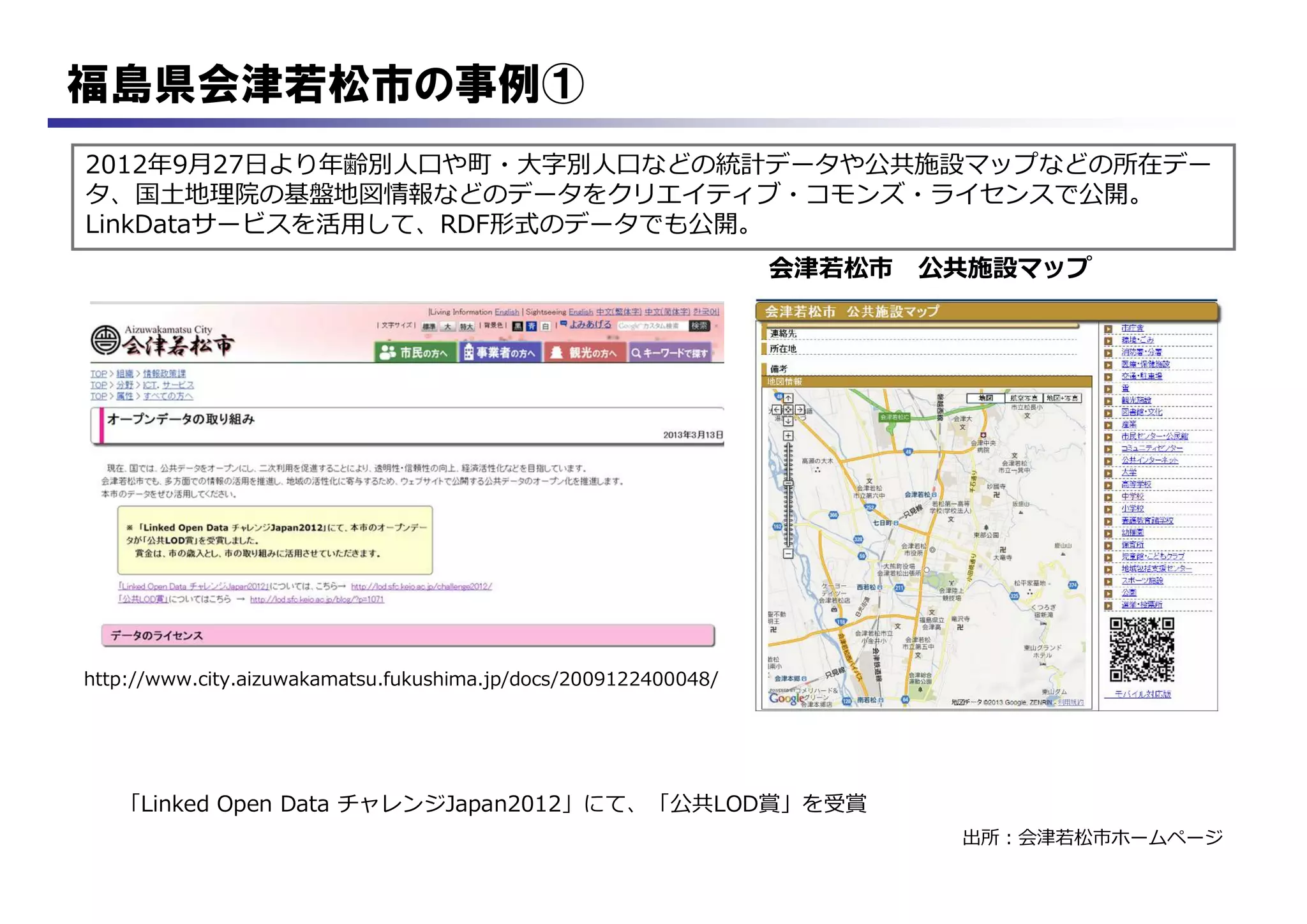This screenshot has width=1307, height=924.
Task: Pan the map down with the arrow button
Action: 788,421
